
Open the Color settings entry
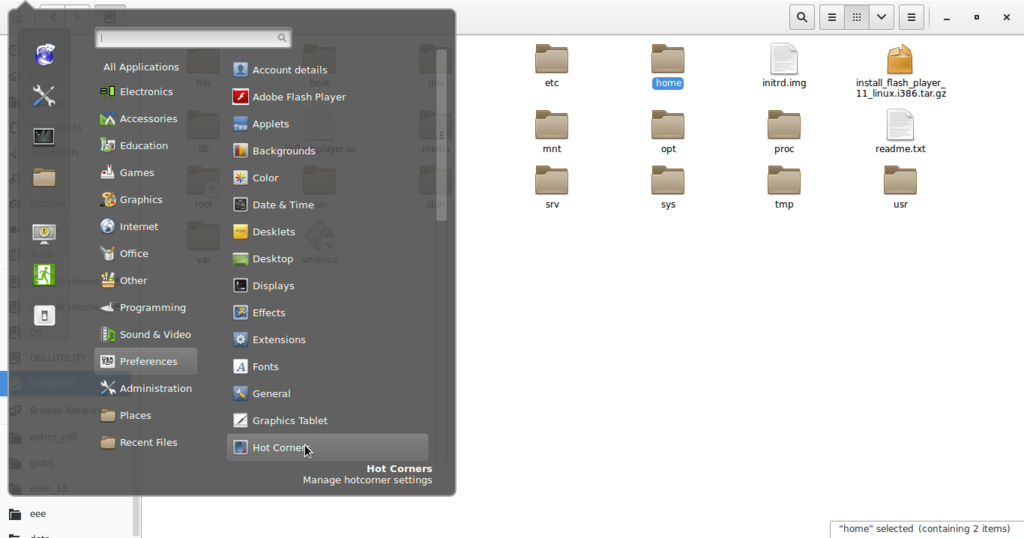click(327, 178)
